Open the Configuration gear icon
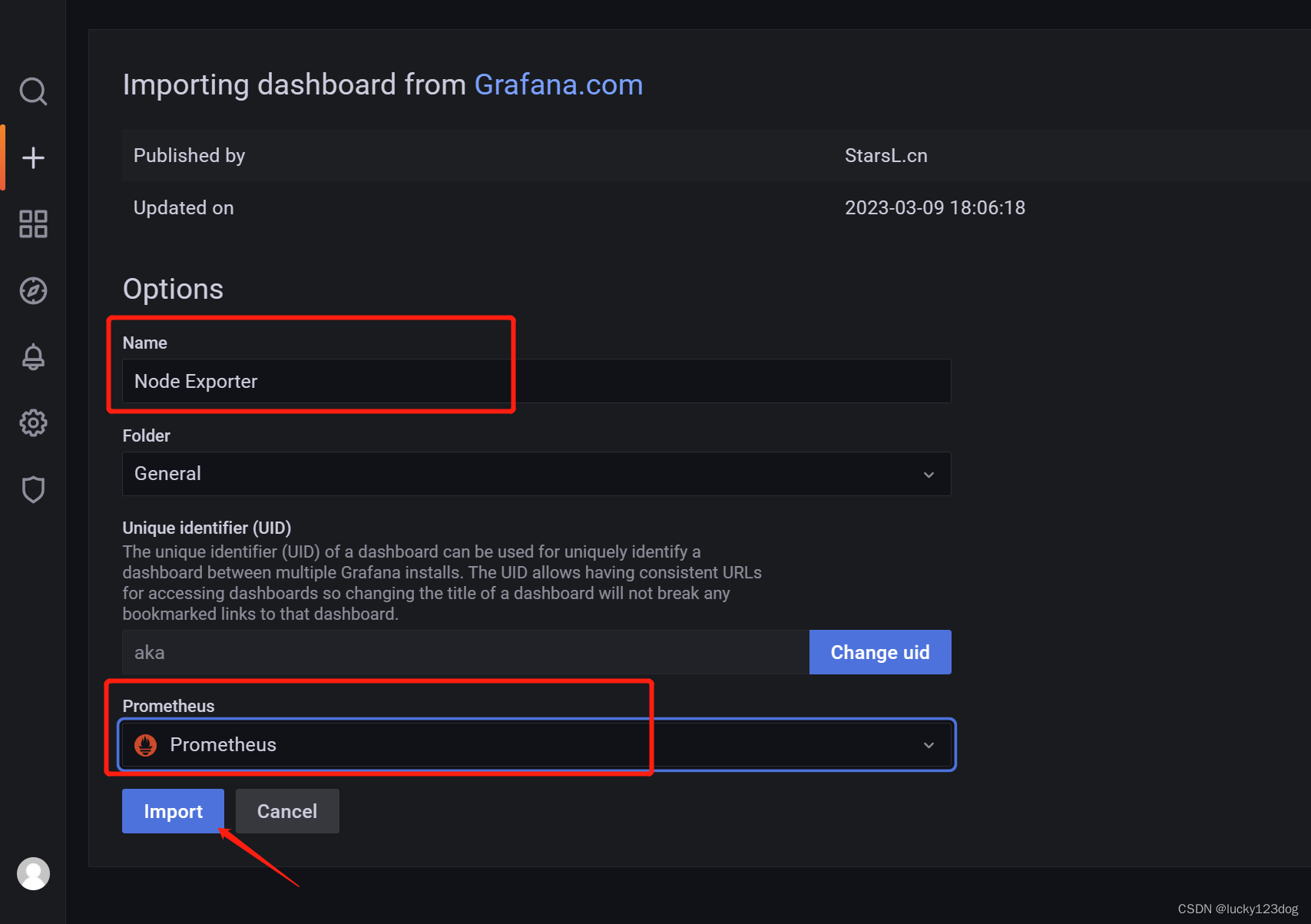 pyautogui.click(x=33, y=423)
